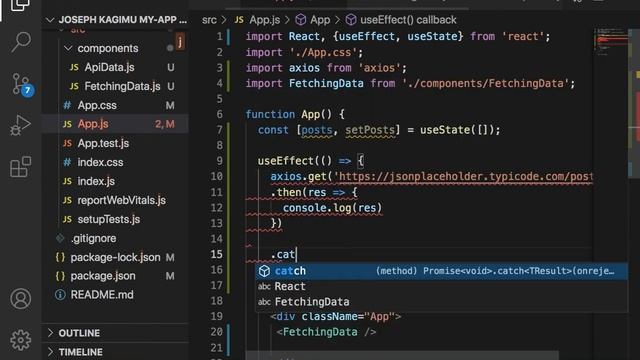The height and width of the screenshot is (360, 640).
Task: Collapse the components folder chevron
Action: coord(68,48)
